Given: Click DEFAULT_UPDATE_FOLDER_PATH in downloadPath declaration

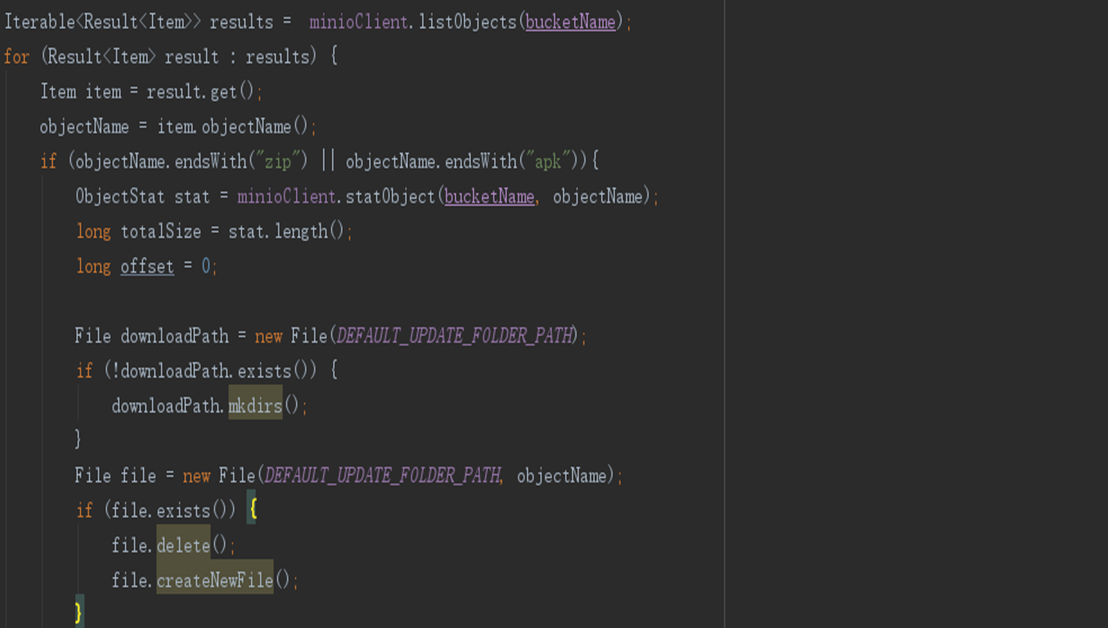Looking at the screenshot, I should pos(454,336).
